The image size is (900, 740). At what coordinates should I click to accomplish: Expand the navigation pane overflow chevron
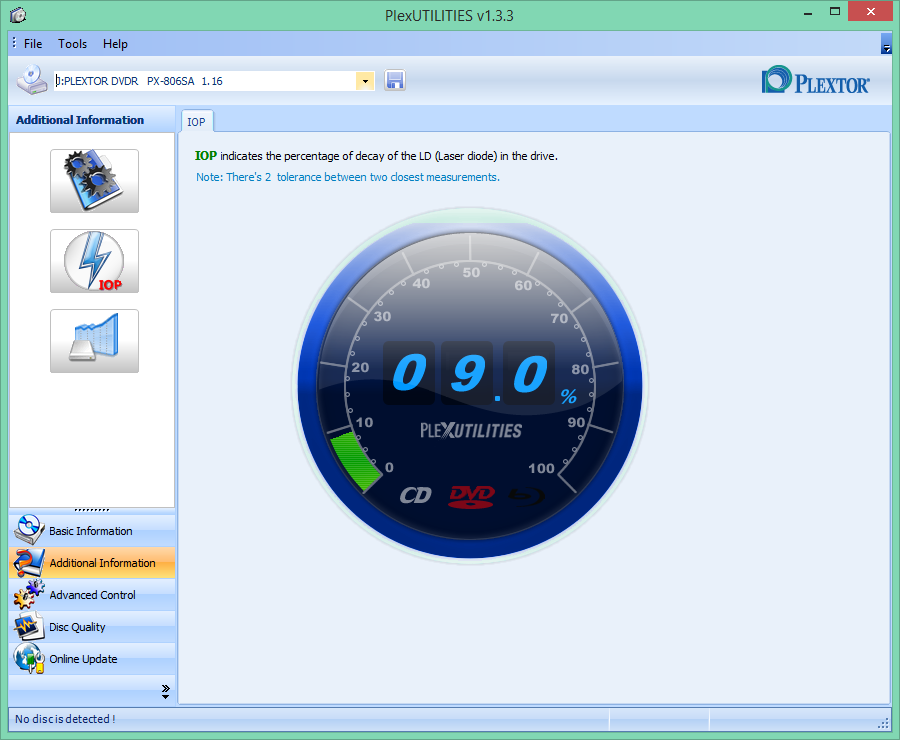[x=165, y=691]
